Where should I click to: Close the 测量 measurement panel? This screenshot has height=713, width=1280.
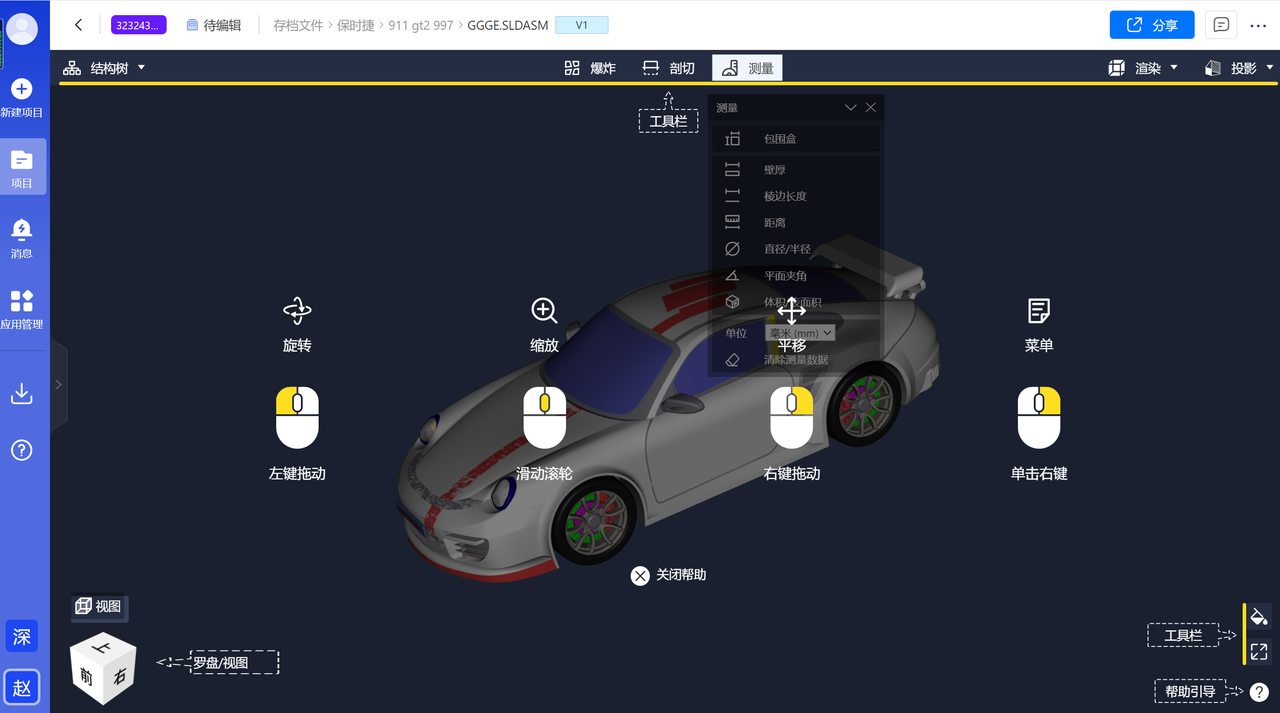pos(871,107)
